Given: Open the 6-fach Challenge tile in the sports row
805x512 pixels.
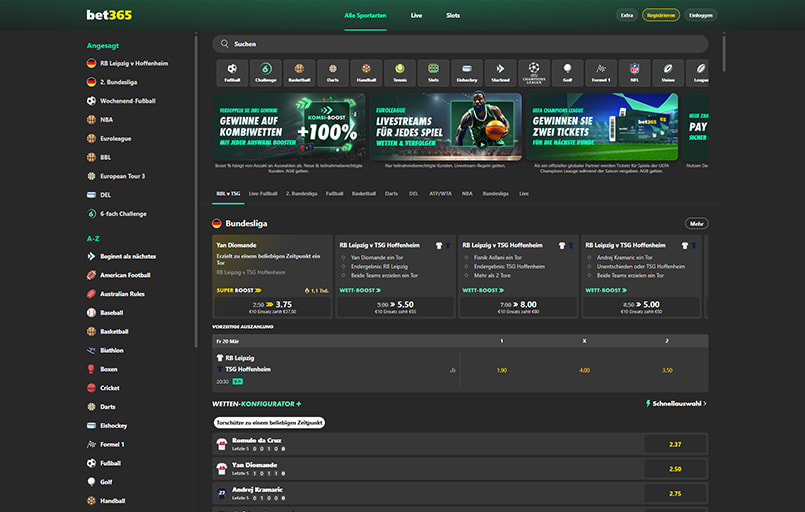Looking at the screenshot, I should click(x=265, y=72).
